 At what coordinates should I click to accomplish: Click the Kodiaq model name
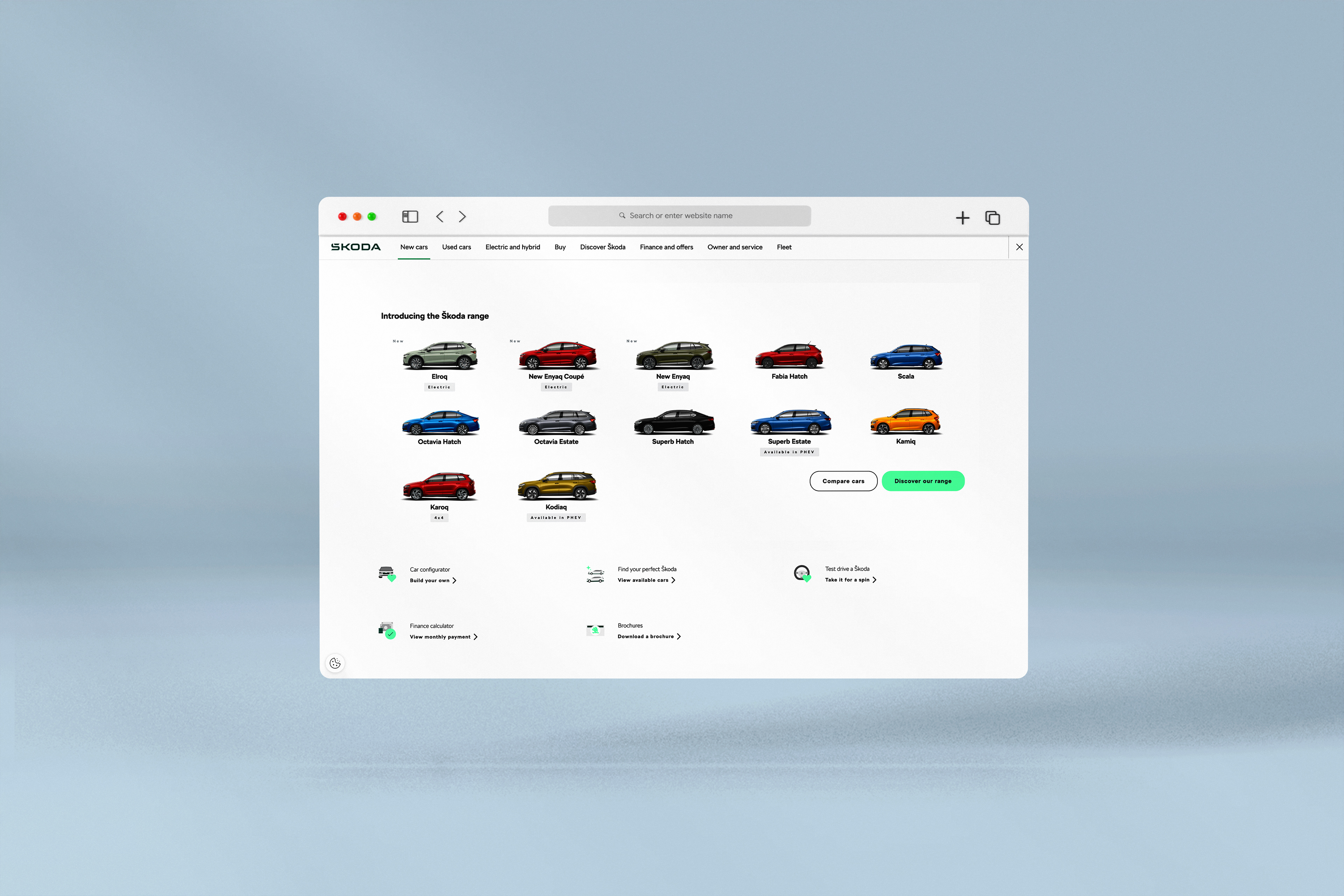(556, 507)
